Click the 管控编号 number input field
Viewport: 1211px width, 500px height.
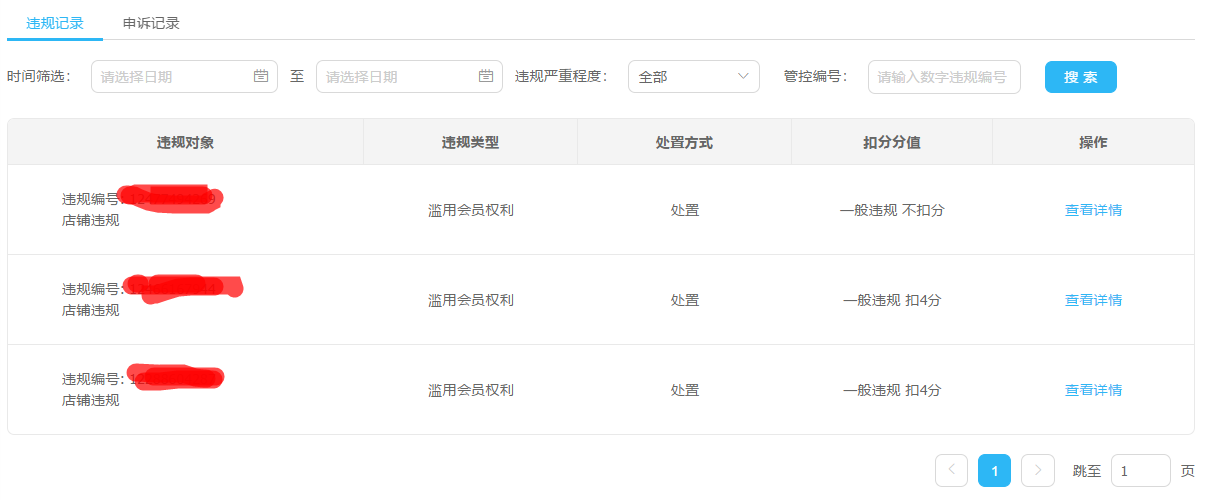944,77
